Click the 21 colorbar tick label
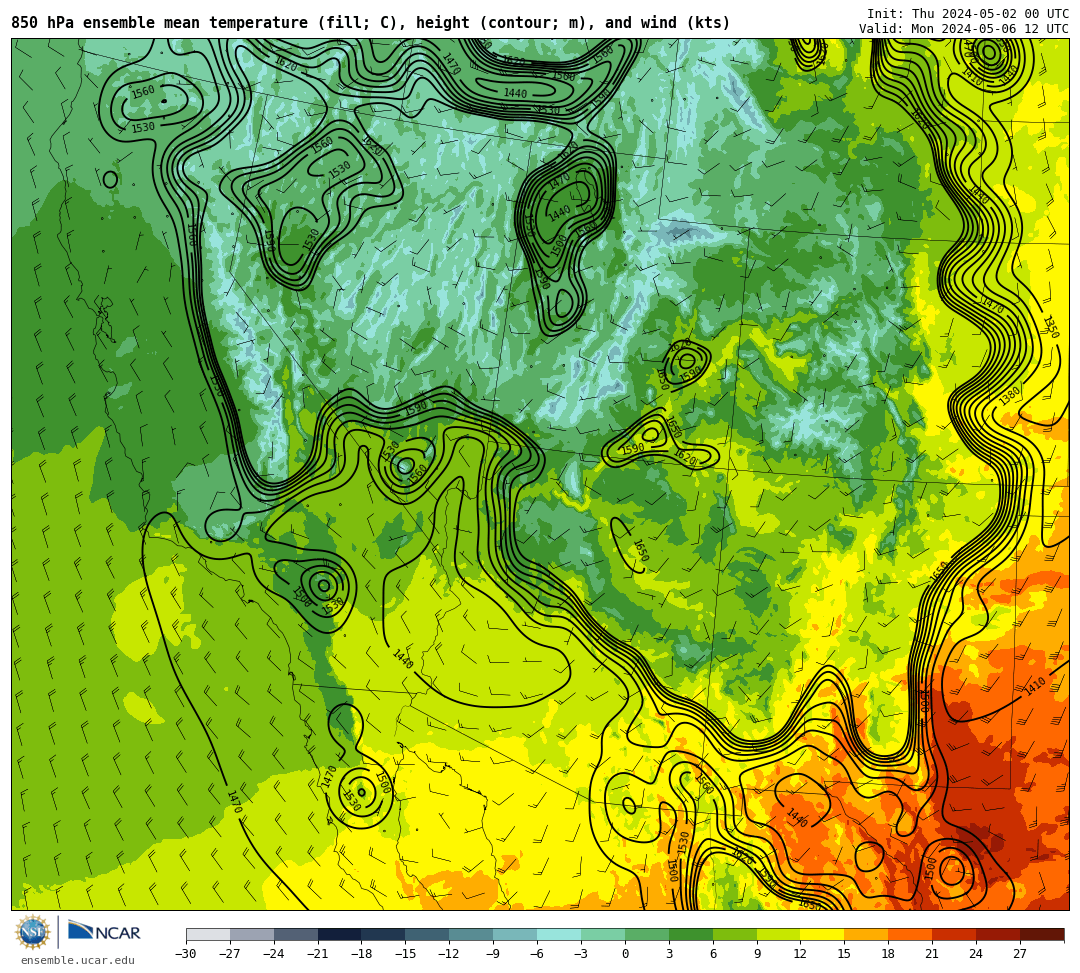The image size is (1080, 973). 932,954
